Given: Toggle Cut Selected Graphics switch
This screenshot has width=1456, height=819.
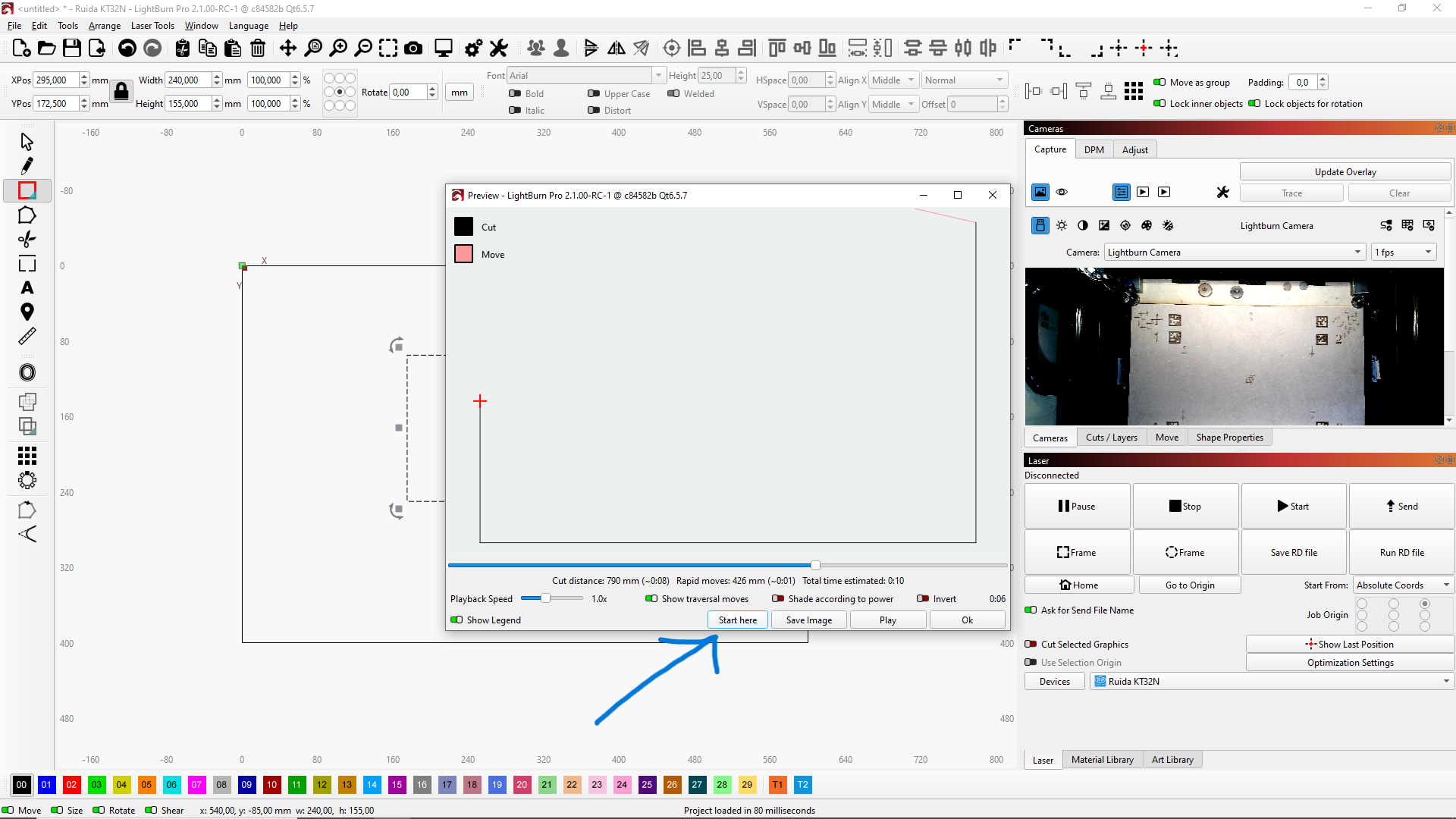Looking at the screenshot, I should [1031, 644].
